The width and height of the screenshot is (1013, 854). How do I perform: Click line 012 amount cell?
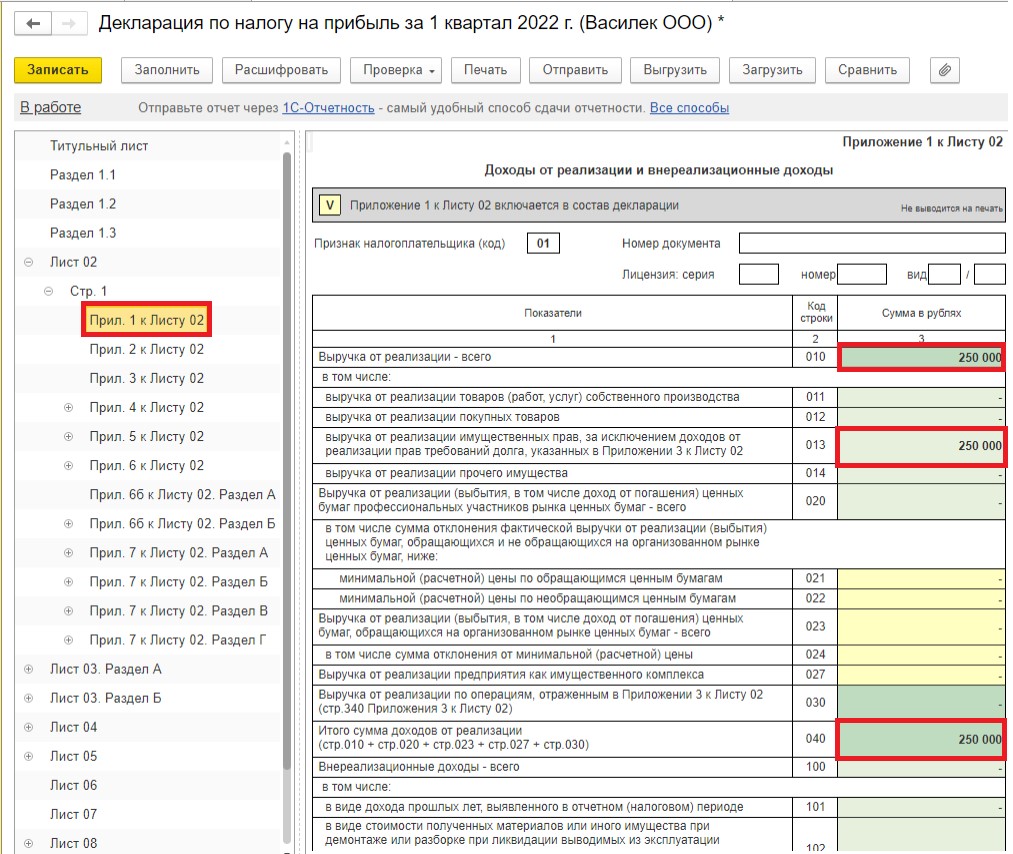click(x=921, y=417)
